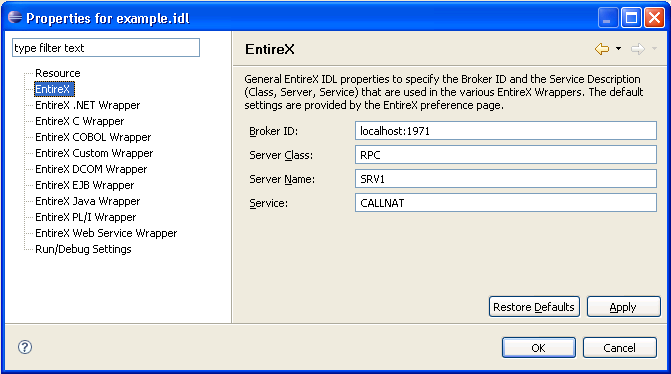Click the Server Class label

(281, 155)
